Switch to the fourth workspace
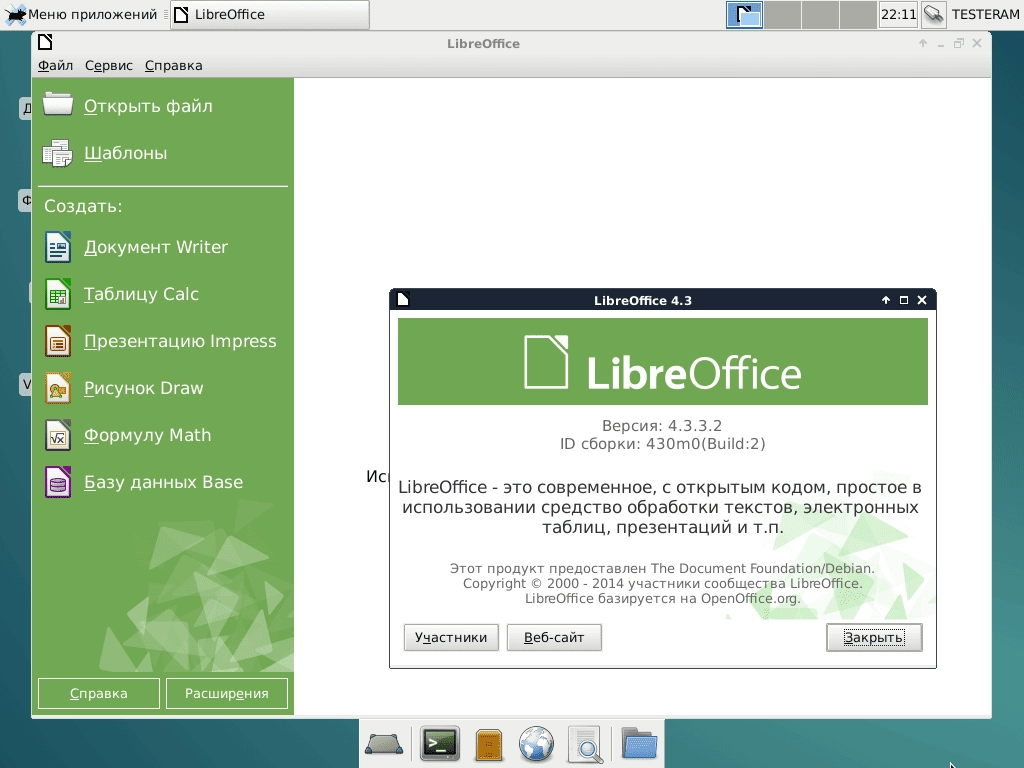This screenshot has width=1024, height=768. tap(857, 14)
